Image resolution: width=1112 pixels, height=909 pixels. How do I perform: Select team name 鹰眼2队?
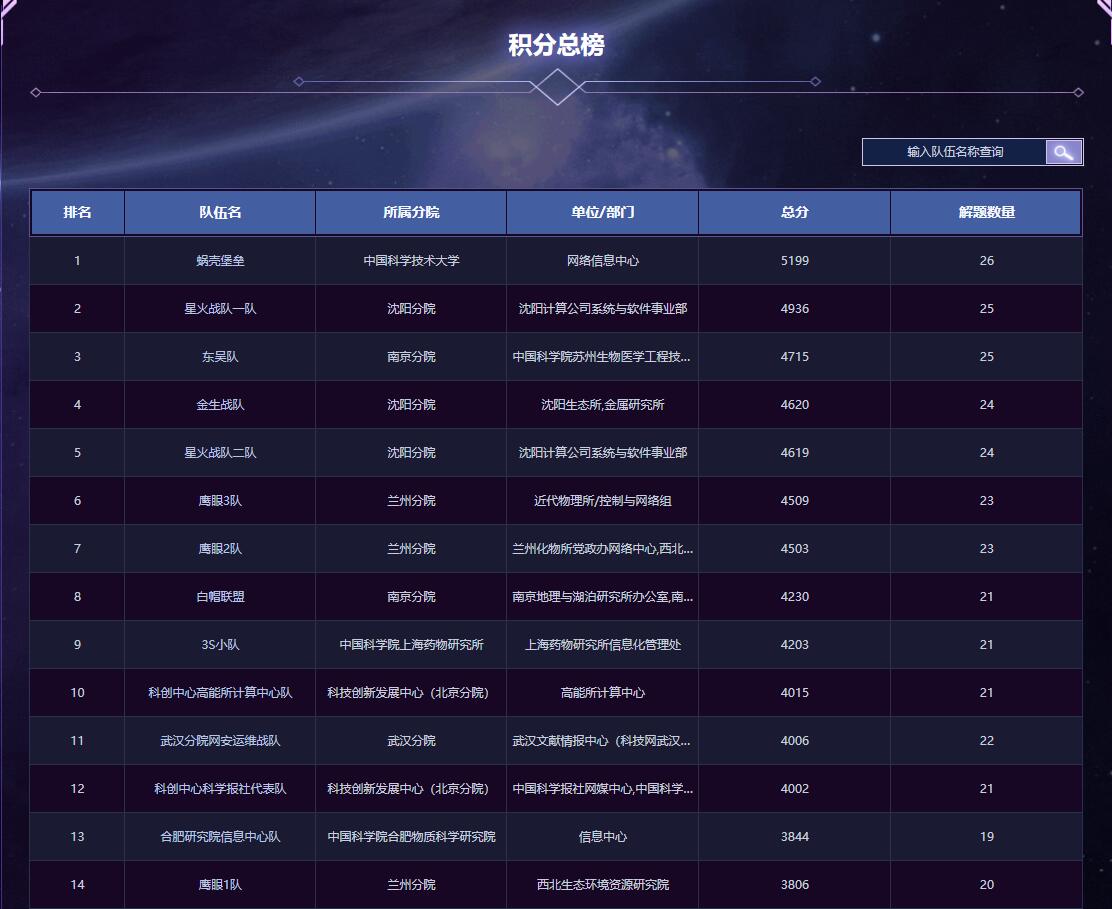click(220, 549)
